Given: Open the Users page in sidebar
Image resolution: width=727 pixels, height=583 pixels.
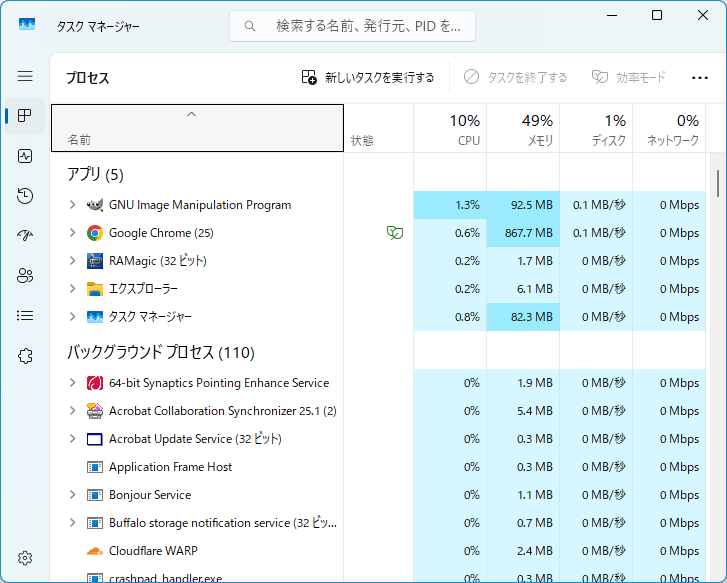Looking at the screenshot, I should (25, 276).
